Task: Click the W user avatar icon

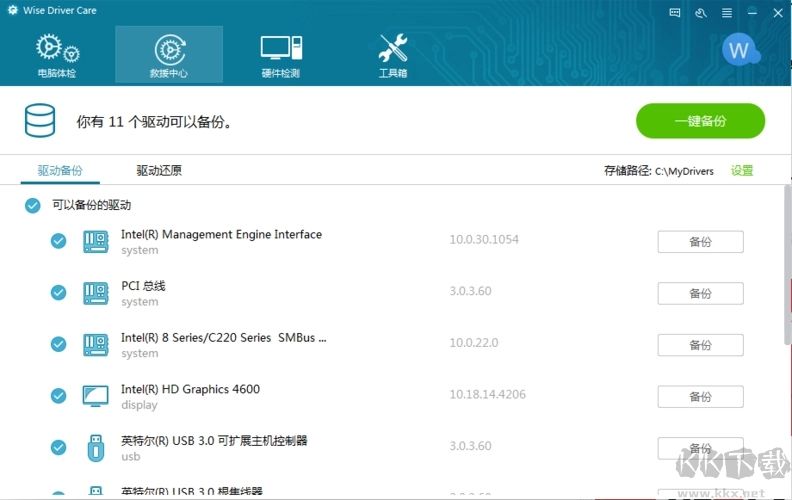Action: click(740, 49)
